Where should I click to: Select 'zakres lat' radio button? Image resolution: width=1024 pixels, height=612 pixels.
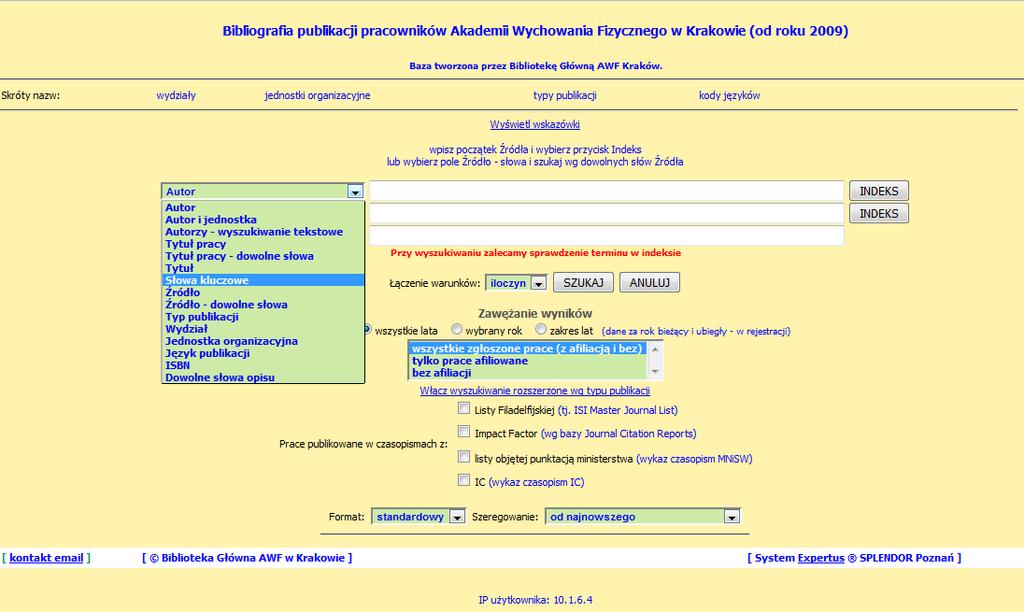(x=541, y=329)
